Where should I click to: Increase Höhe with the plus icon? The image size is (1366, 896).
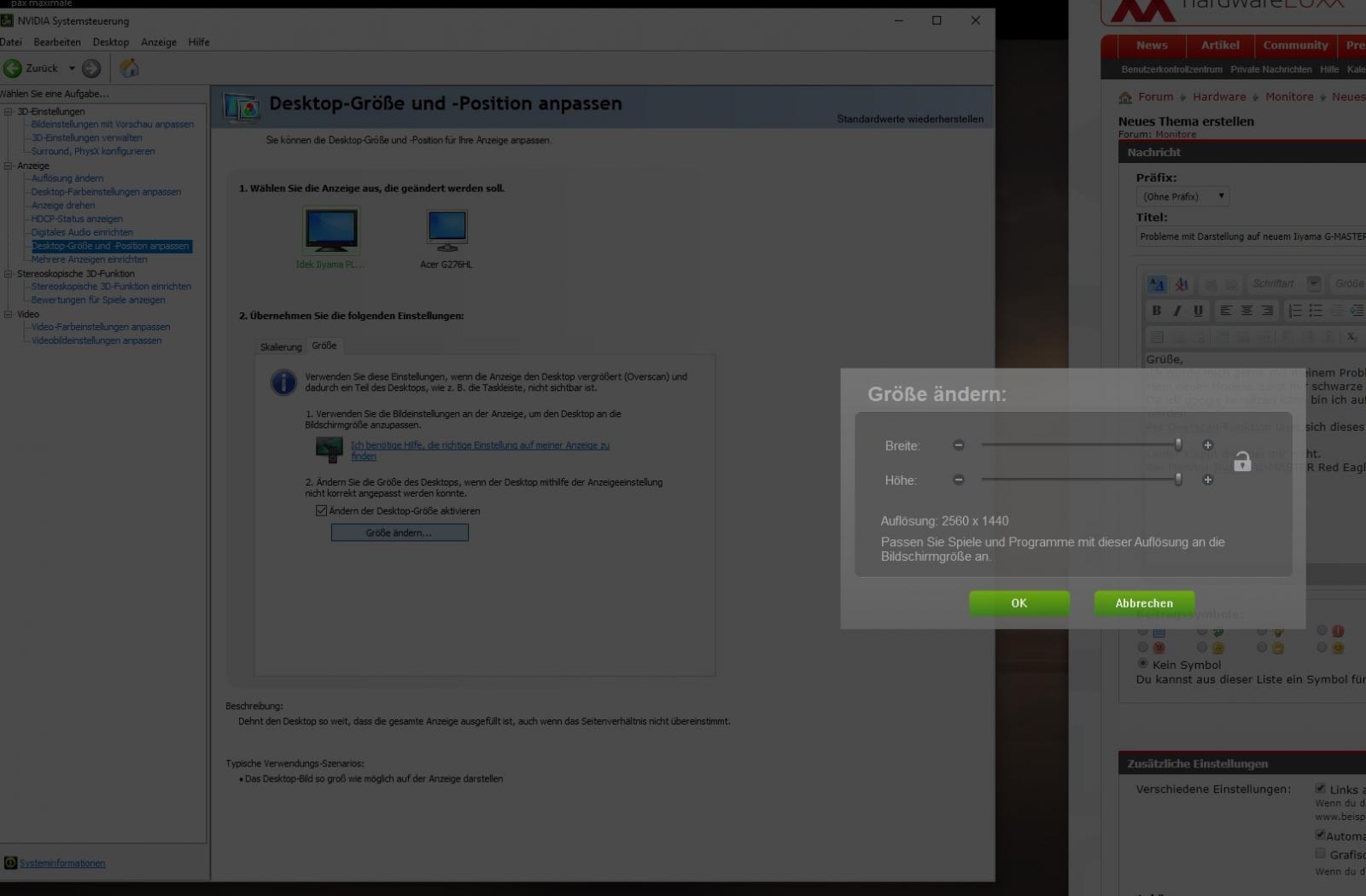(x=1208, y=480)
